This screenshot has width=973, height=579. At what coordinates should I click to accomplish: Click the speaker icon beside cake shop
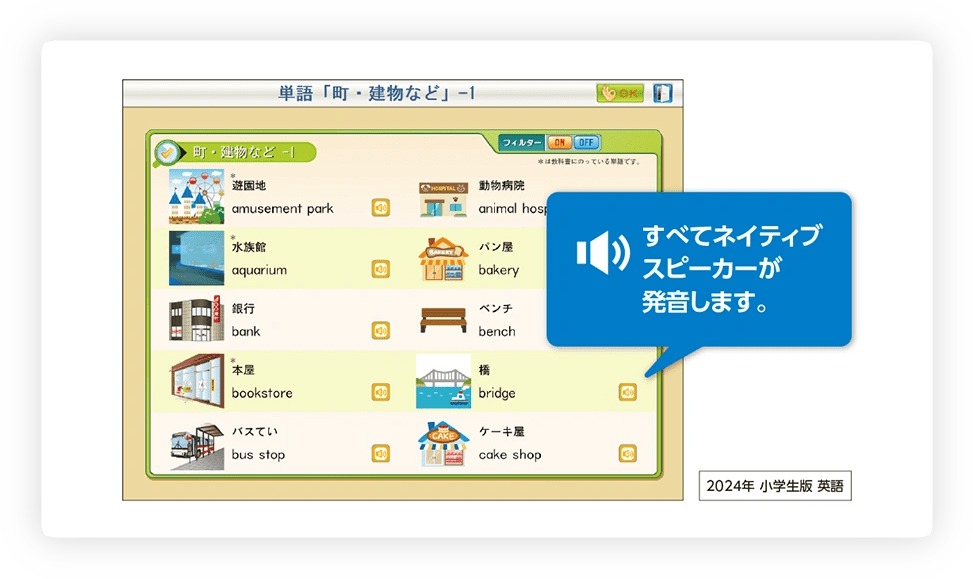pos(627,454)
